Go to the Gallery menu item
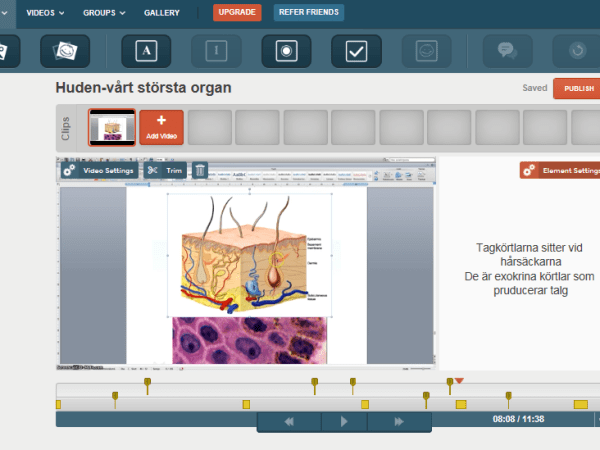The width and height of the screenshot is (600, 450). [x=162, y=13]
